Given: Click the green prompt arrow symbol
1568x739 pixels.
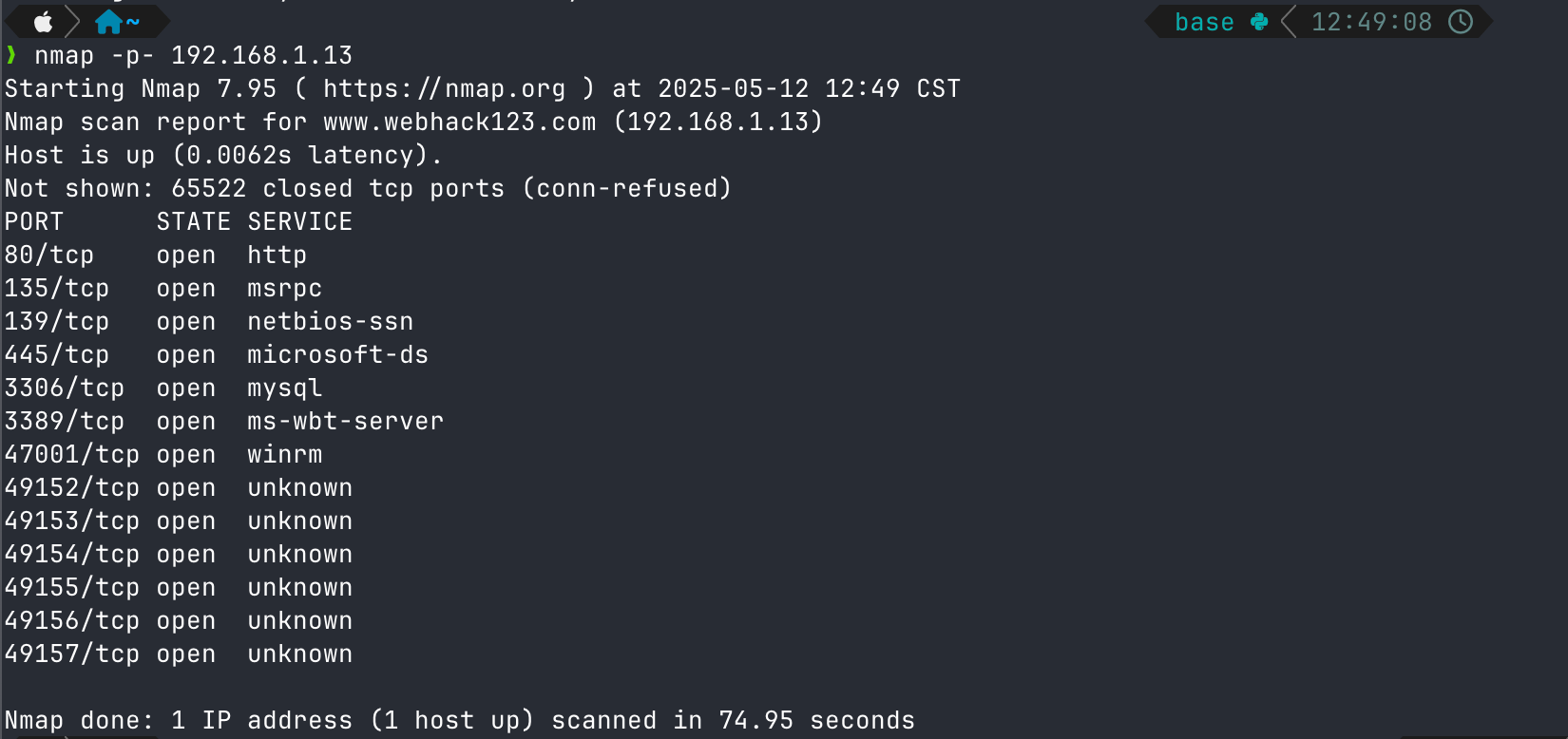Looking at the screenshot, I should 10,55.
